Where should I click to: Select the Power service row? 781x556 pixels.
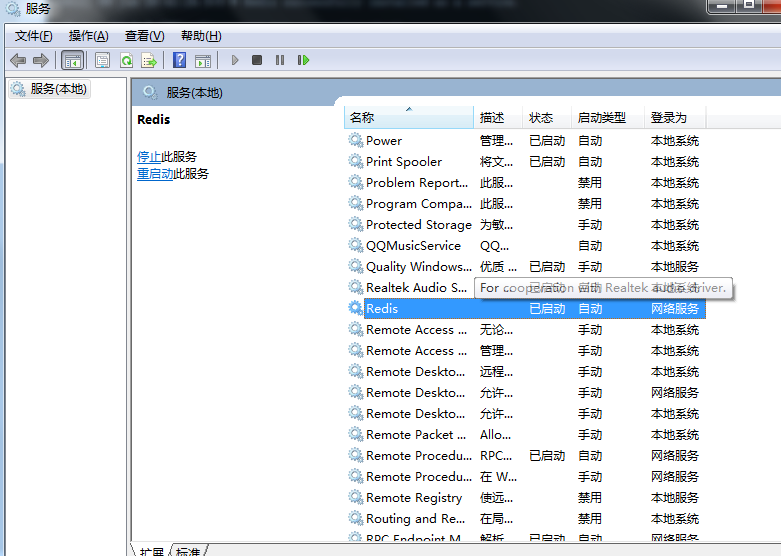tap(525, 140)
